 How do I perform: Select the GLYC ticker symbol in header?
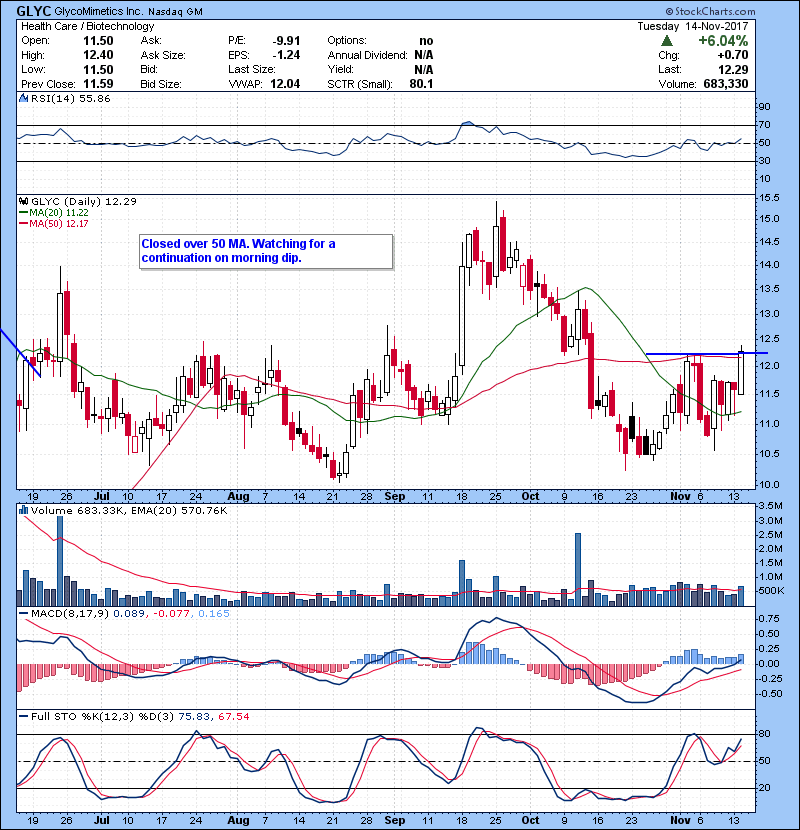(x=34, y=11)
